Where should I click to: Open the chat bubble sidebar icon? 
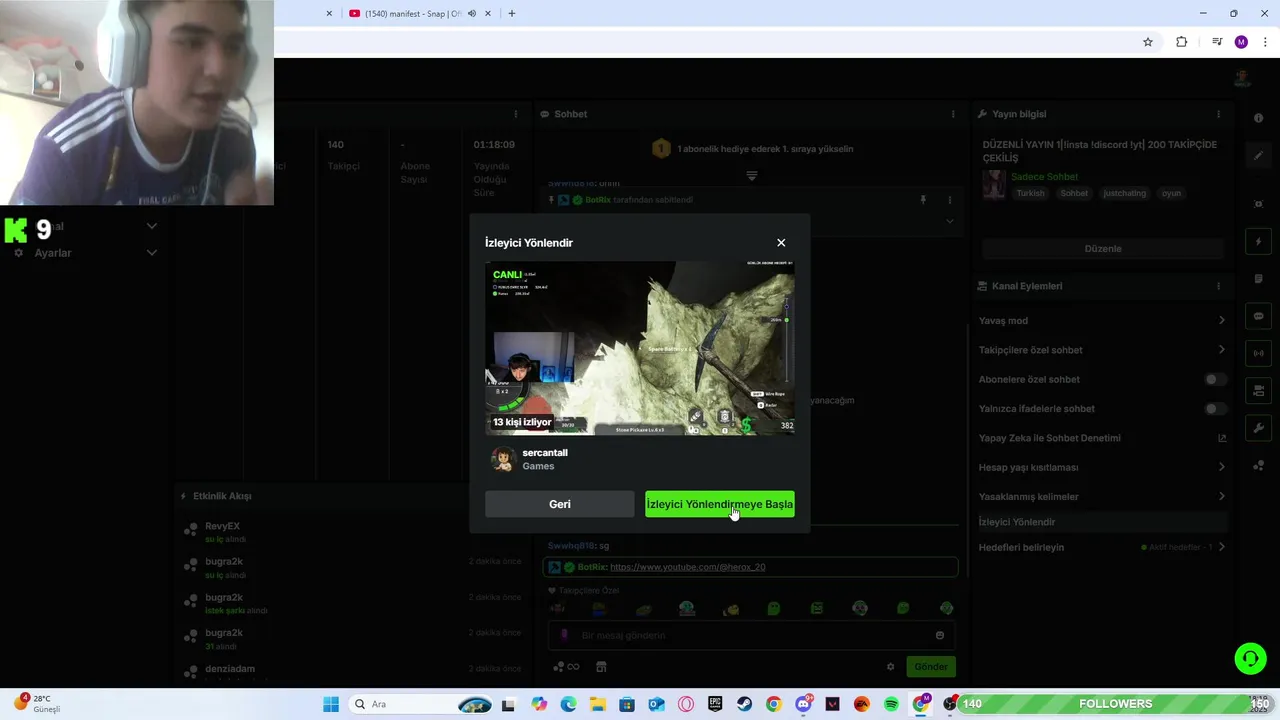click(1258, 316)
